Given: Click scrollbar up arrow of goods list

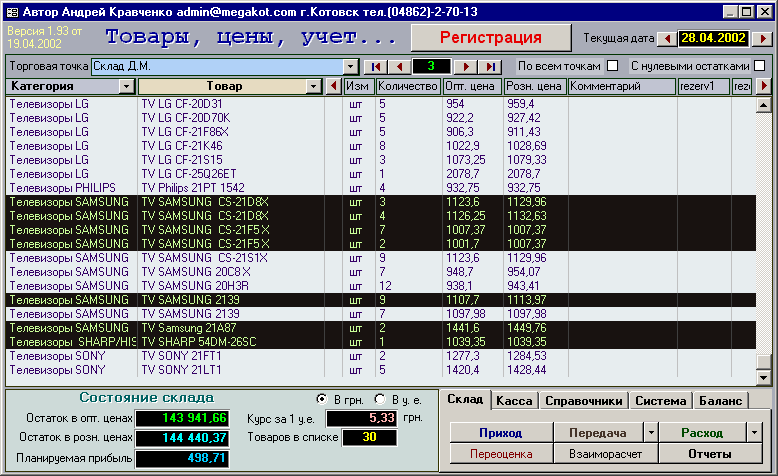Looking at the screenshot, I should (763, 105).
